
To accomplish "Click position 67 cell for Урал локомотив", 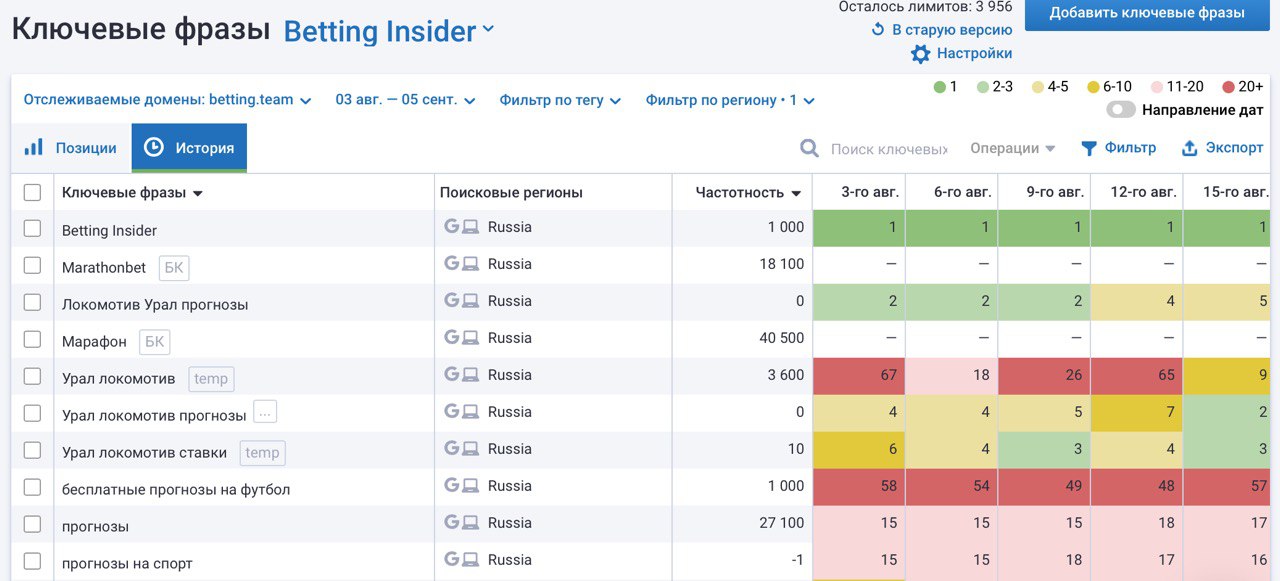I will (x=859, y=376).
